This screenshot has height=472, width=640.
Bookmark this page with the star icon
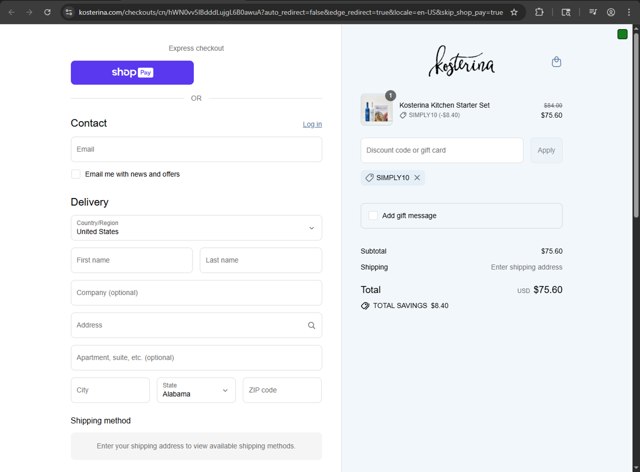[514, 12]
